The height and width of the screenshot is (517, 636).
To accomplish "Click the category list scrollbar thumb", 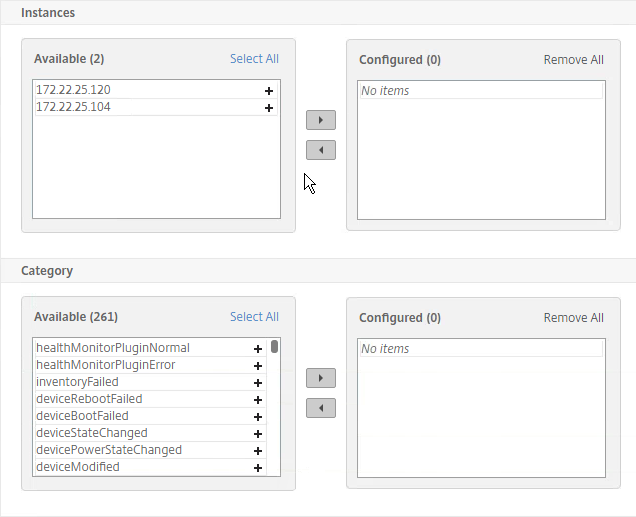I will coord(275,347).
